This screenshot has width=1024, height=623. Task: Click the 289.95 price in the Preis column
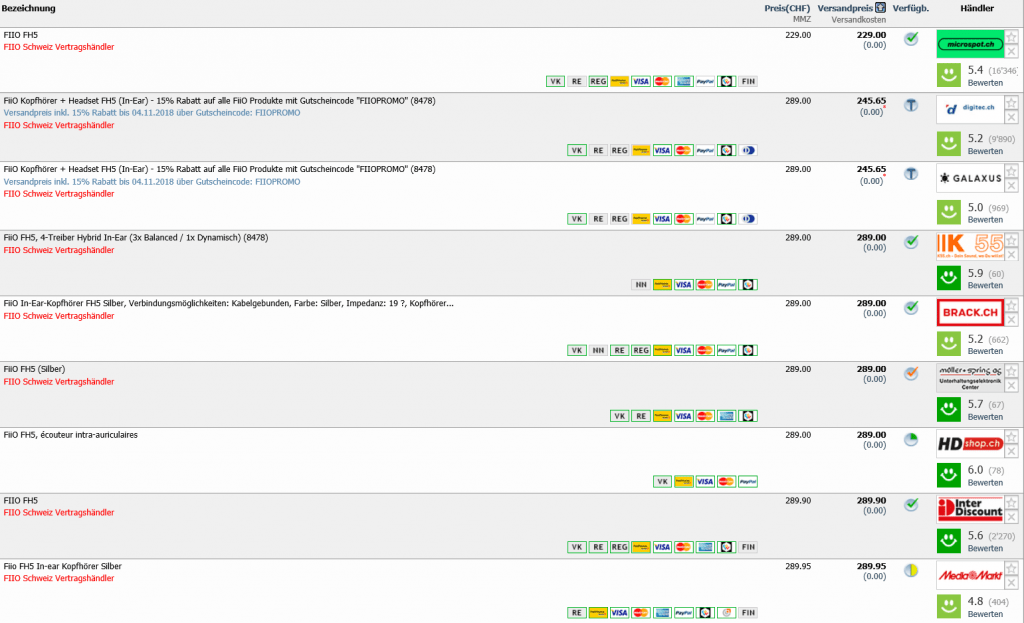(798, 566)
